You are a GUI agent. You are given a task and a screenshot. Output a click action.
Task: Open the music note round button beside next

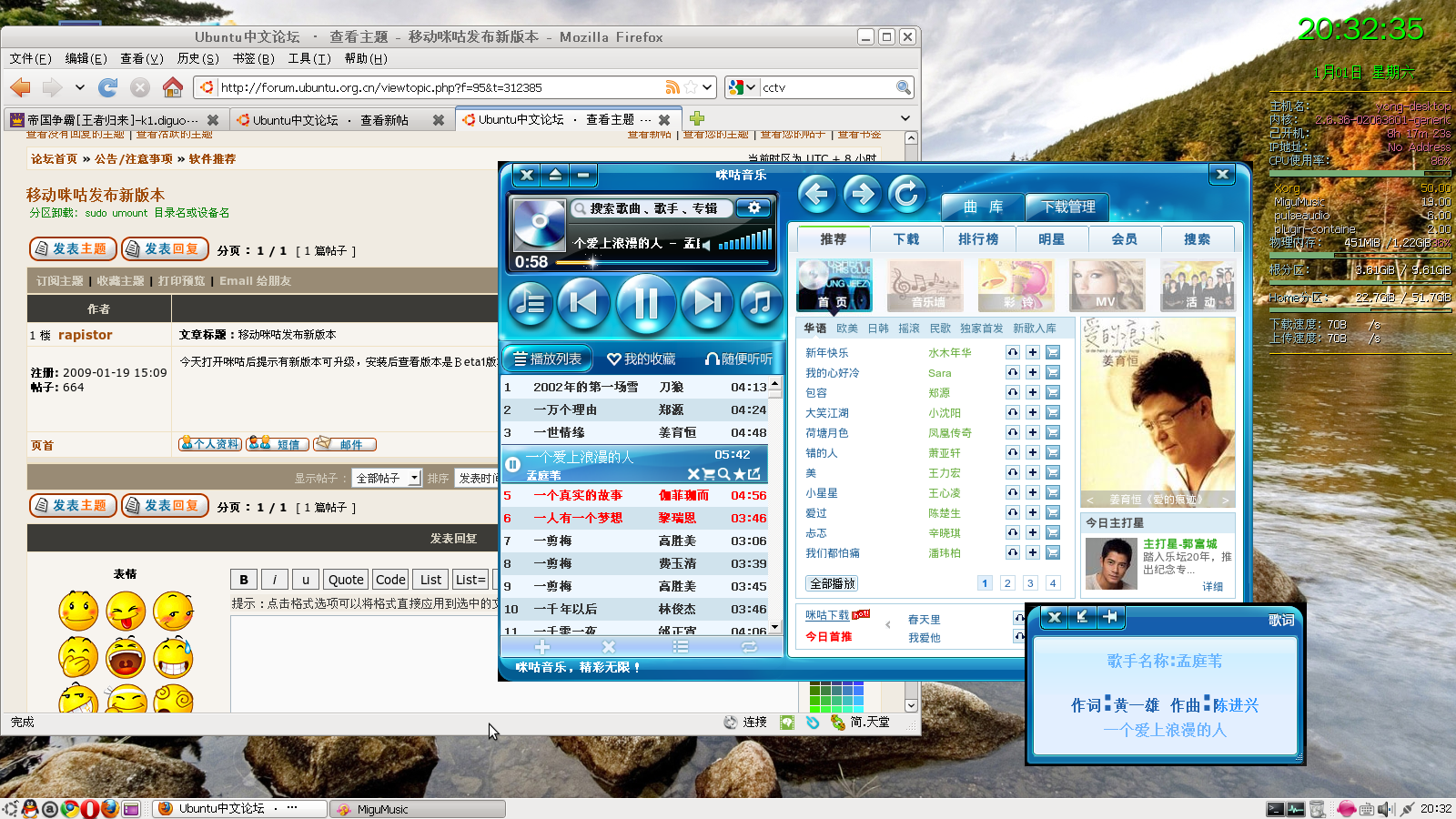pos(761,303)
